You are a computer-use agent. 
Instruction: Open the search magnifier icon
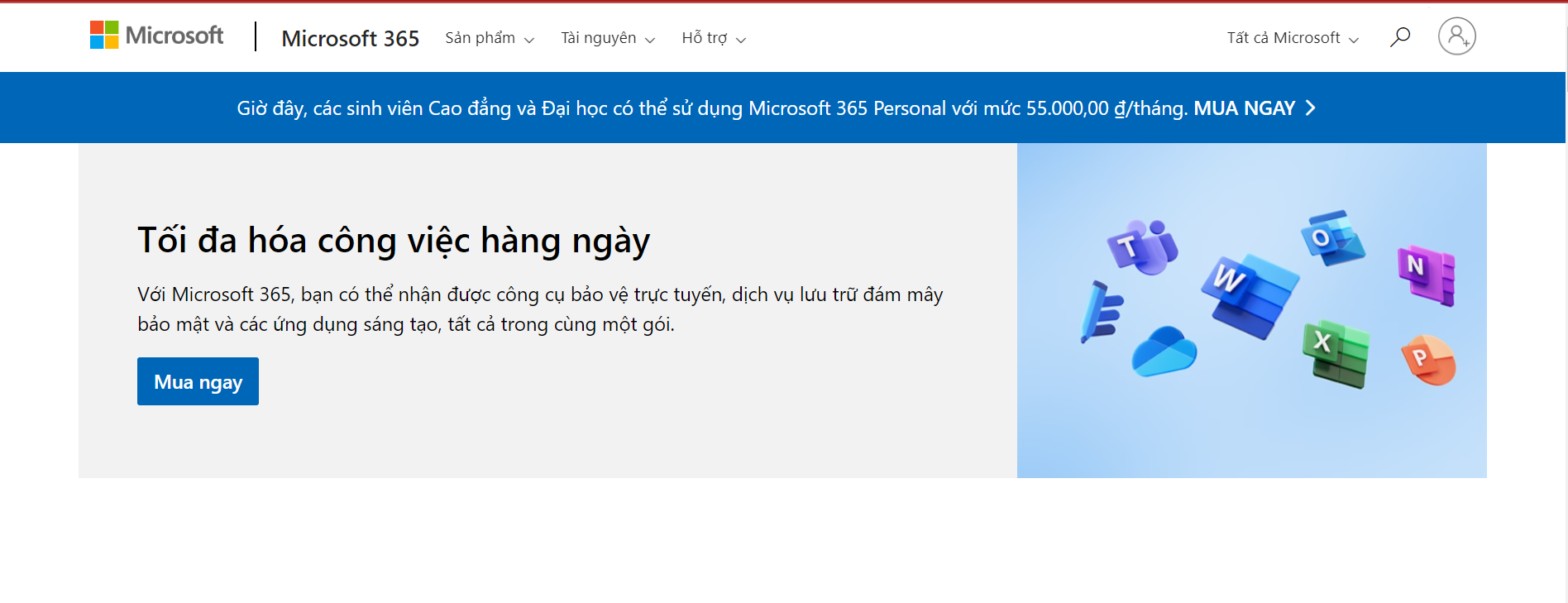tap(1400, 37)
